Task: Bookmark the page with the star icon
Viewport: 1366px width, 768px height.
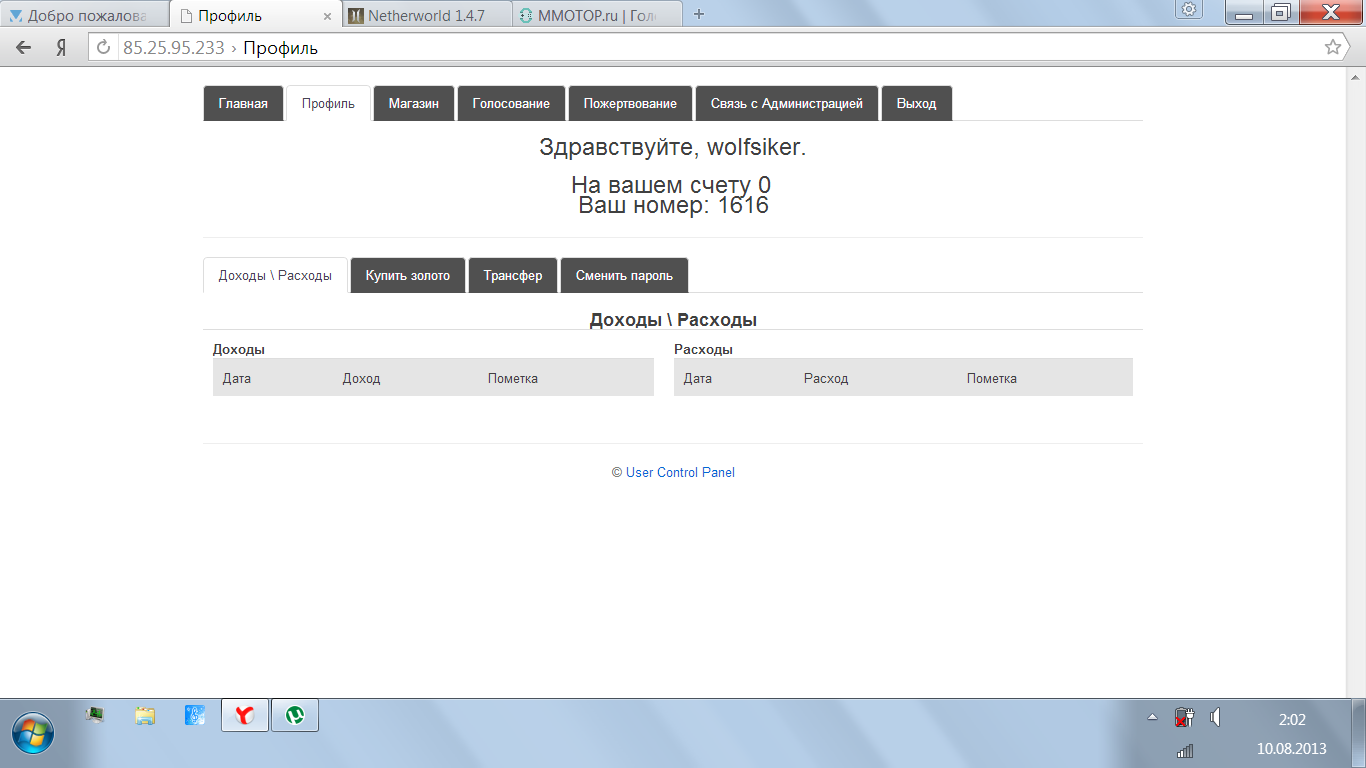Action: [1332, 47]
